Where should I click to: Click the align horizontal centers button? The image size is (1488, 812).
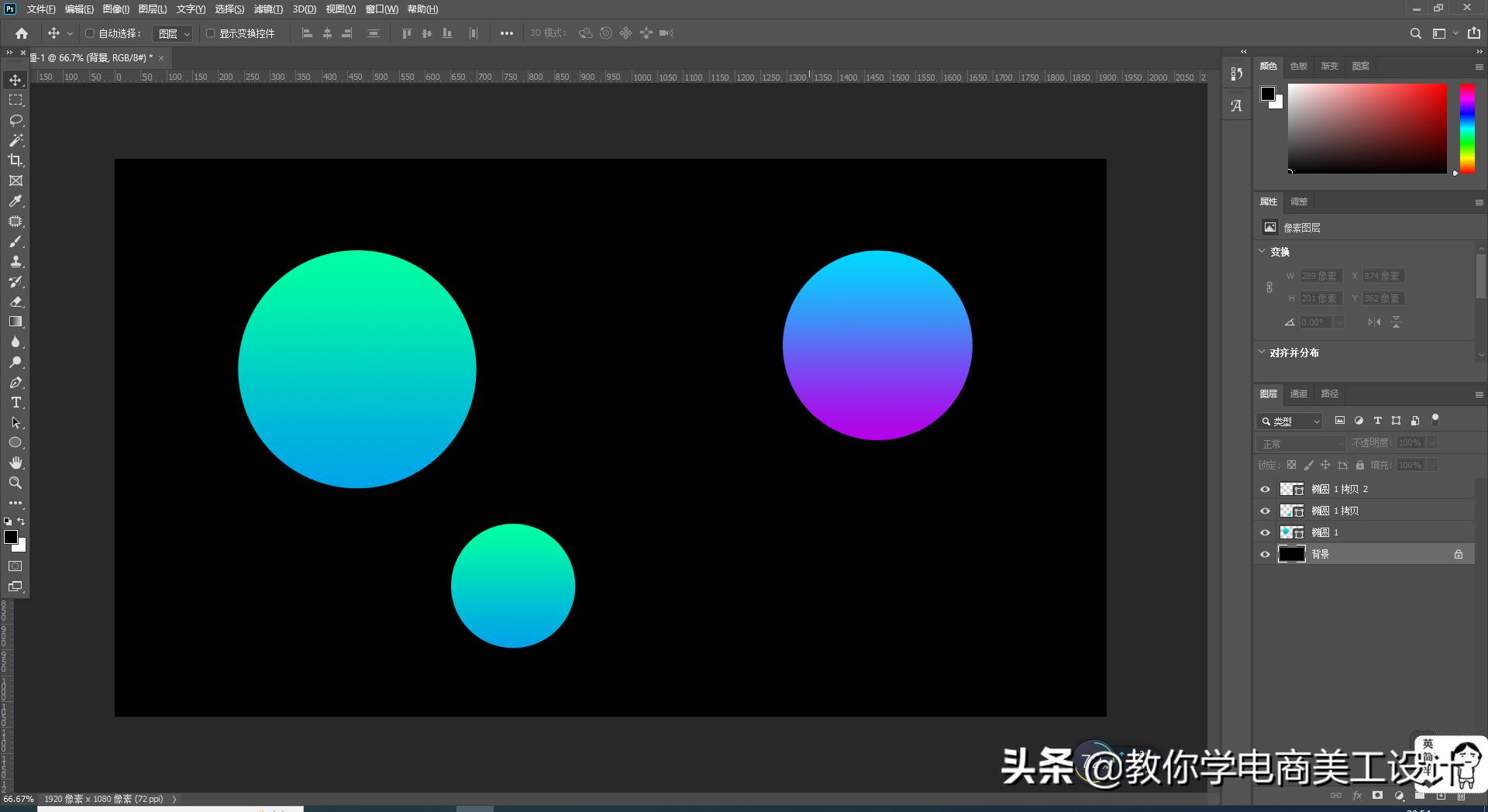tap(327, 33)
